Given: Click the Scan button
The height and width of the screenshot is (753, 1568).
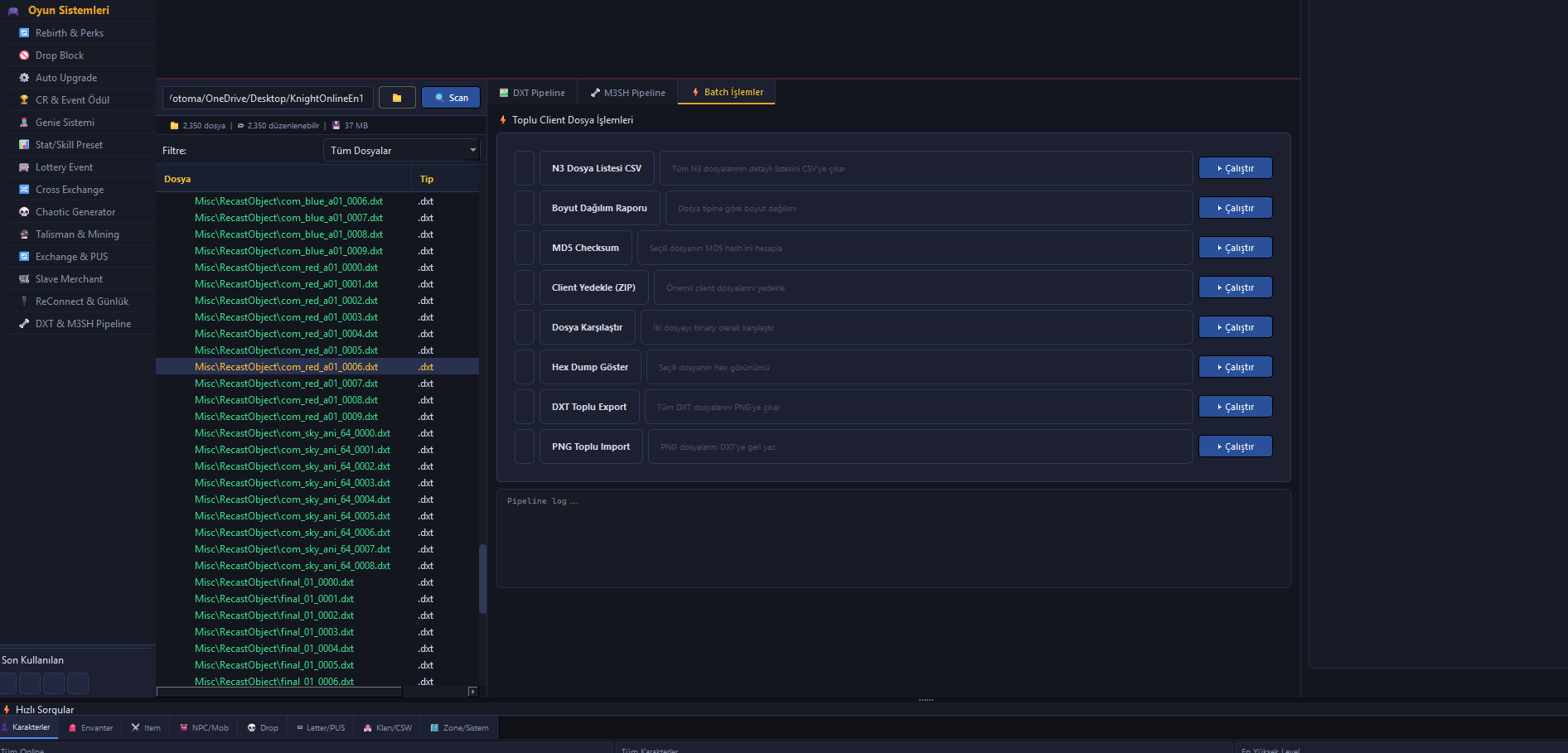Looking at the screenshot, I should (x=451, y=98).
